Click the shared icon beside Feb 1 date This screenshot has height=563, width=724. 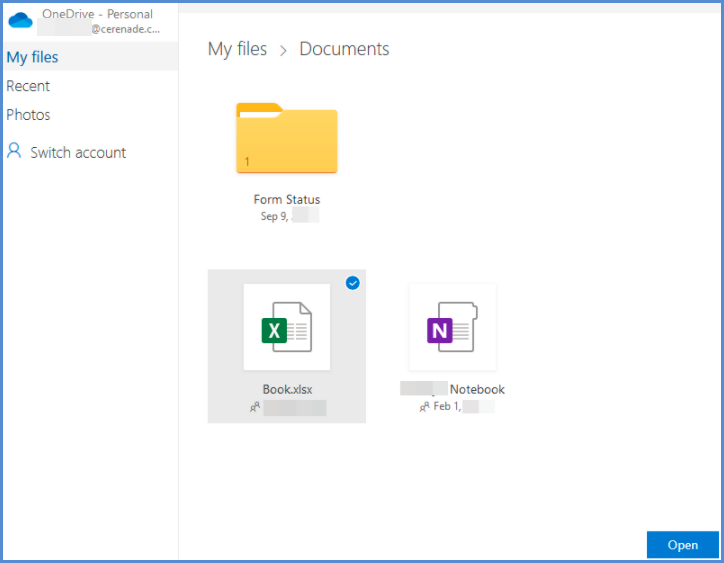pyautogui.click(x=425, y=408)
